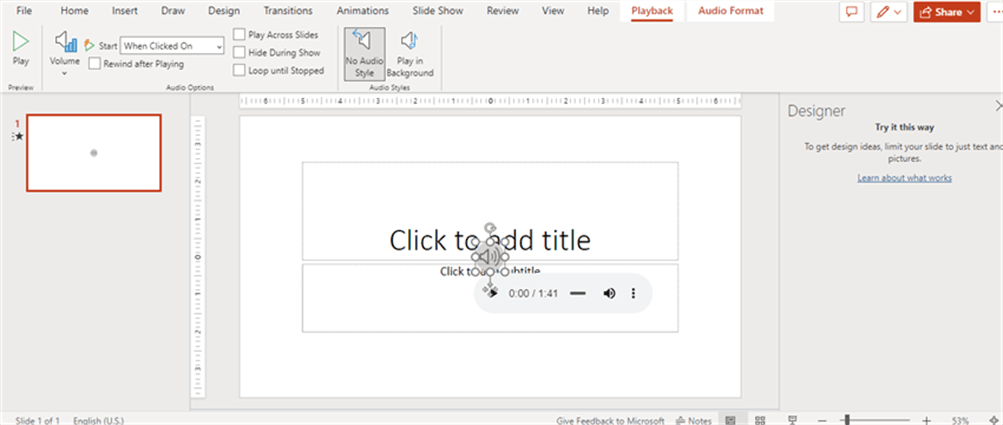Viewport: 1003px width, 425px height.
Task: Mute audio using player speaker icon
Action: coord(609,293)
